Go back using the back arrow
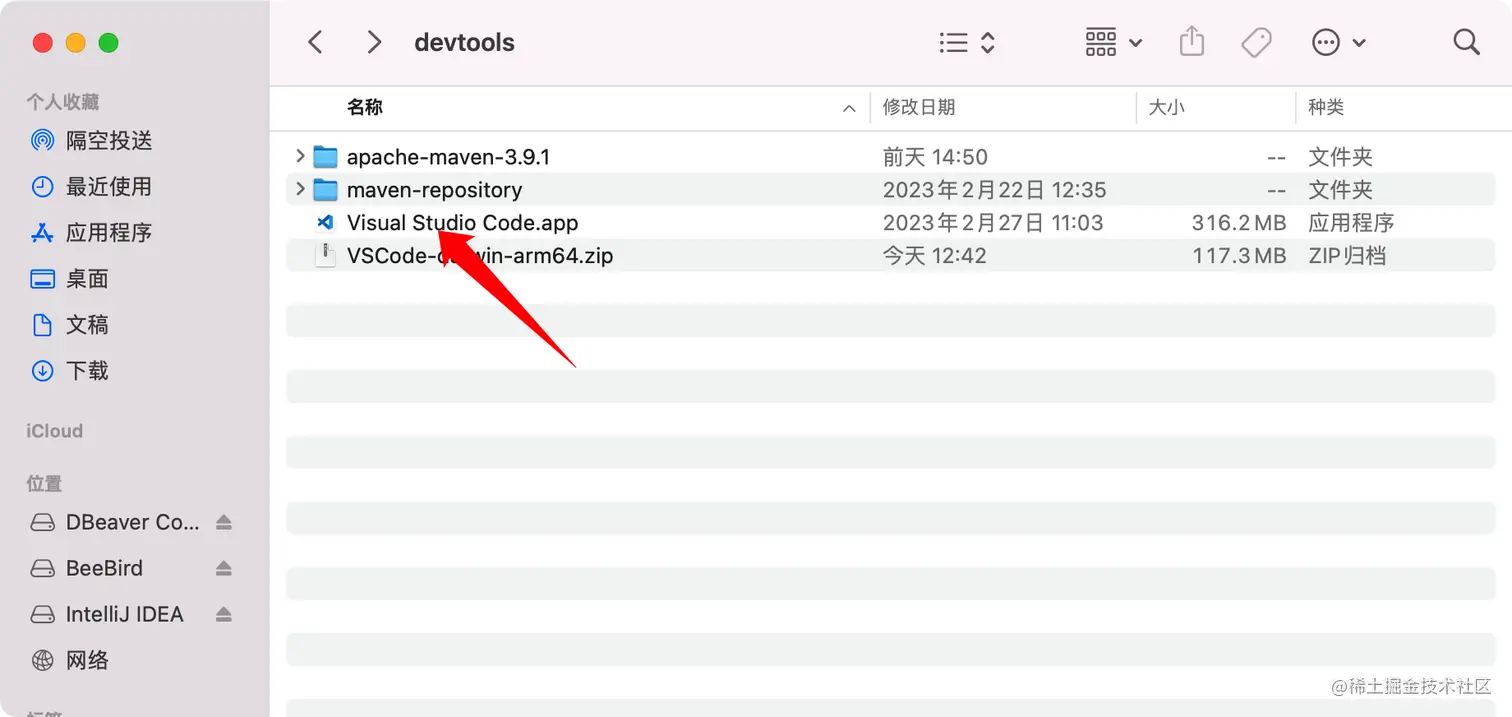 pyautogui.click(x=315, y=42)
